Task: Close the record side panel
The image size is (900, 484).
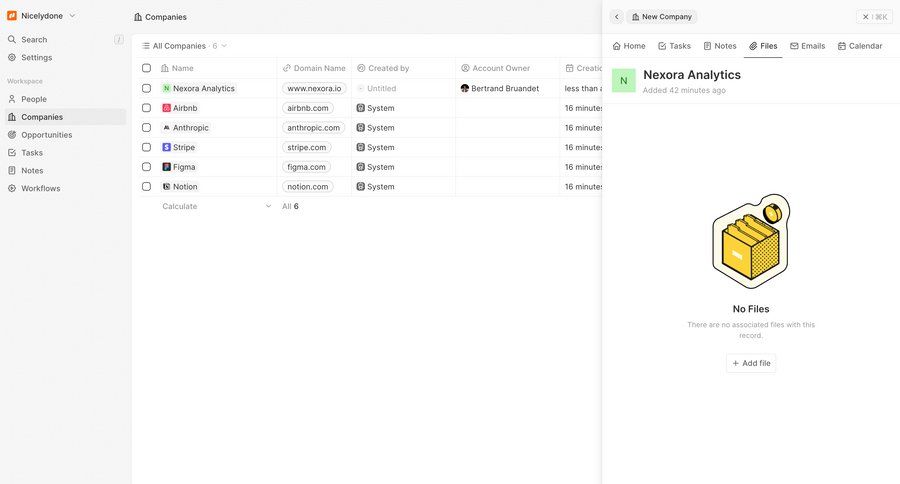Action: pos(875,17)
